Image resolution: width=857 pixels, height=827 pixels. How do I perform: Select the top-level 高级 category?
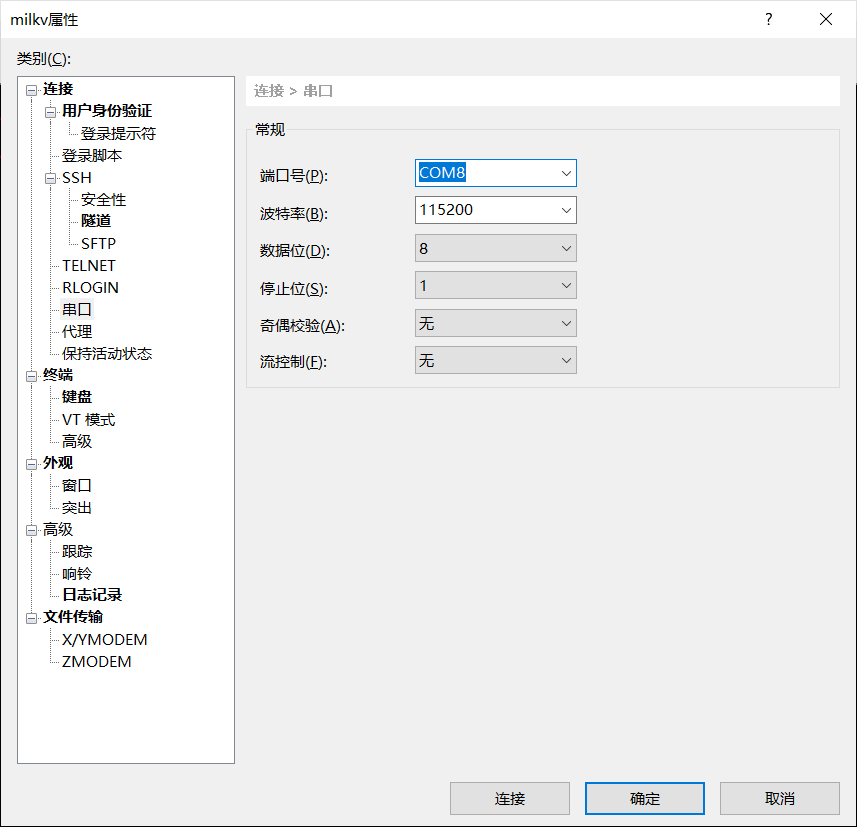(58, 530)
